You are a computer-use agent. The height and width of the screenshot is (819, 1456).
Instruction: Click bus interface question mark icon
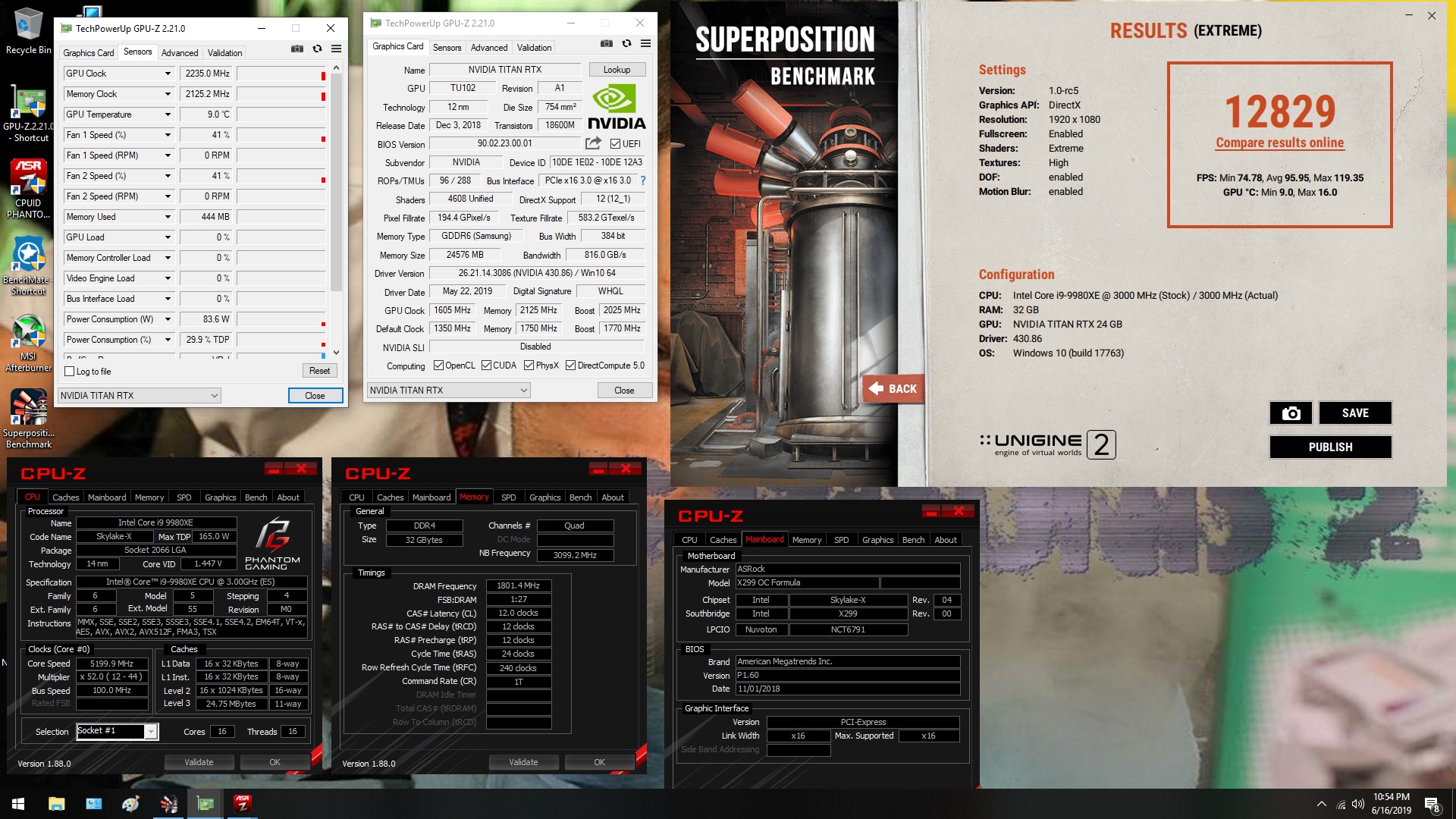(643, 180)
